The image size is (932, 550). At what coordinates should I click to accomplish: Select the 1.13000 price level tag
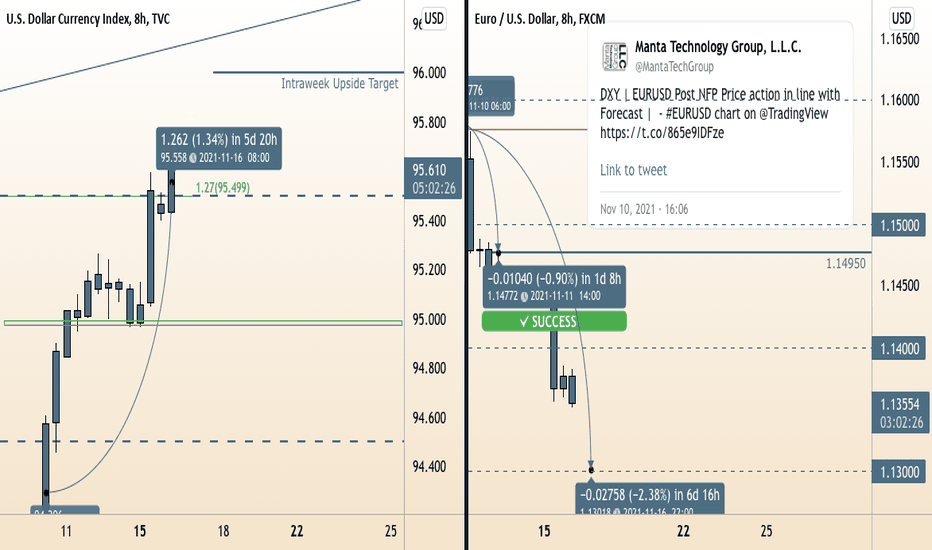(900, 472)
